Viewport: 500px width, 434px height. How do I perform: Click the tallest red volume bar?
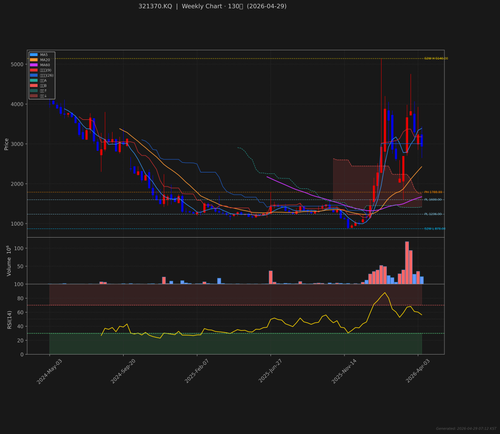[407, 263]
